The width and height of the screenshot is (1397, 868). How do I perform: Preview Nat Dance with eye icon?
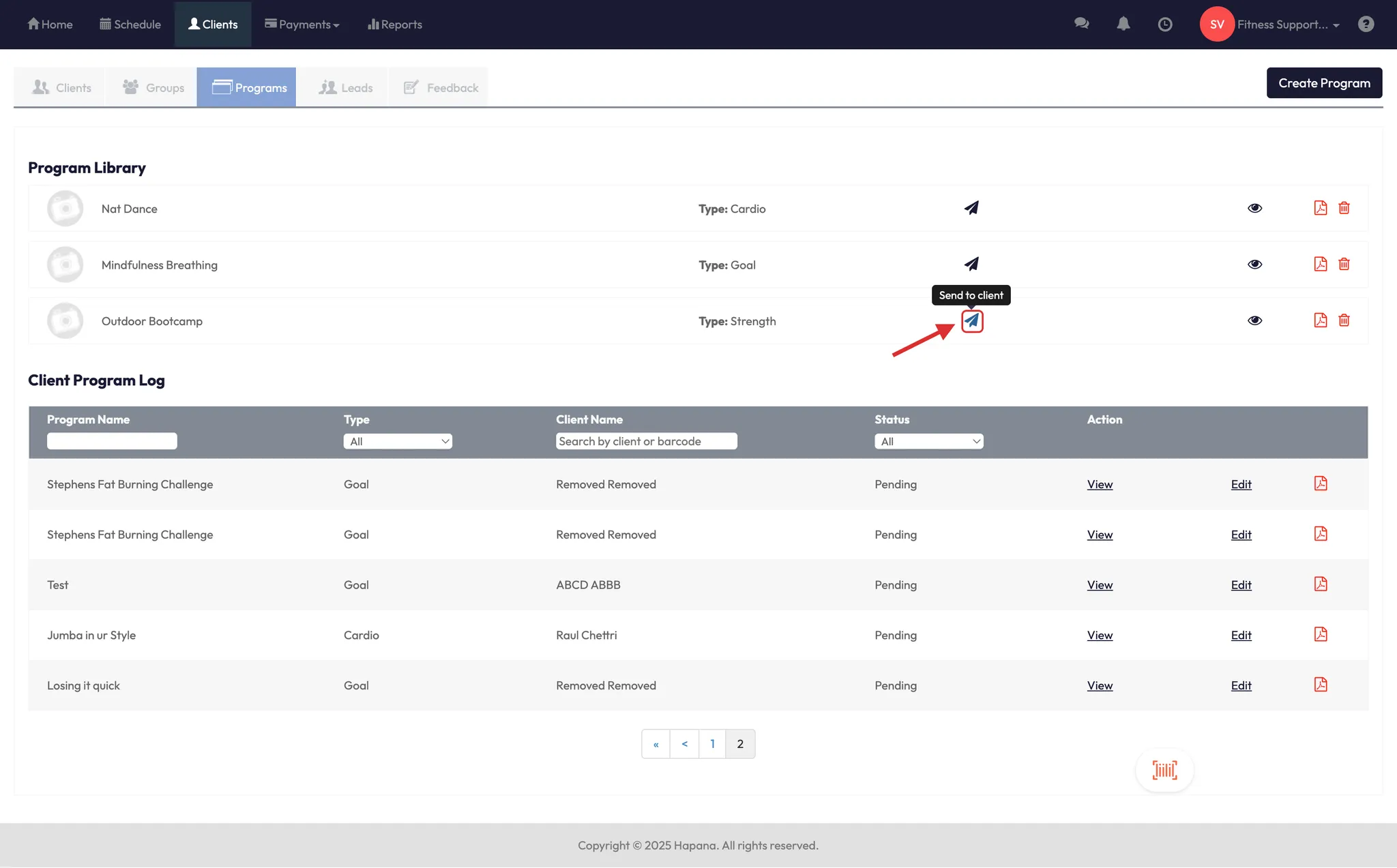coord(1254,208)
